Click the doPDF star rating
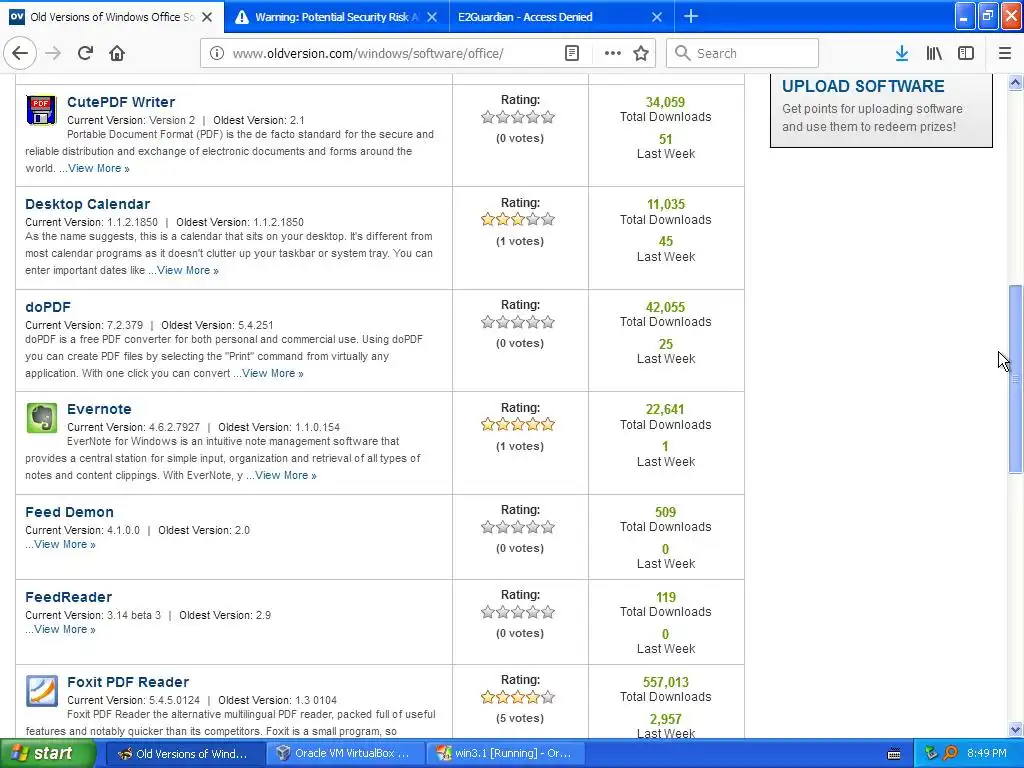Viewport: 1024px width, 768px height. click(518, 322)
